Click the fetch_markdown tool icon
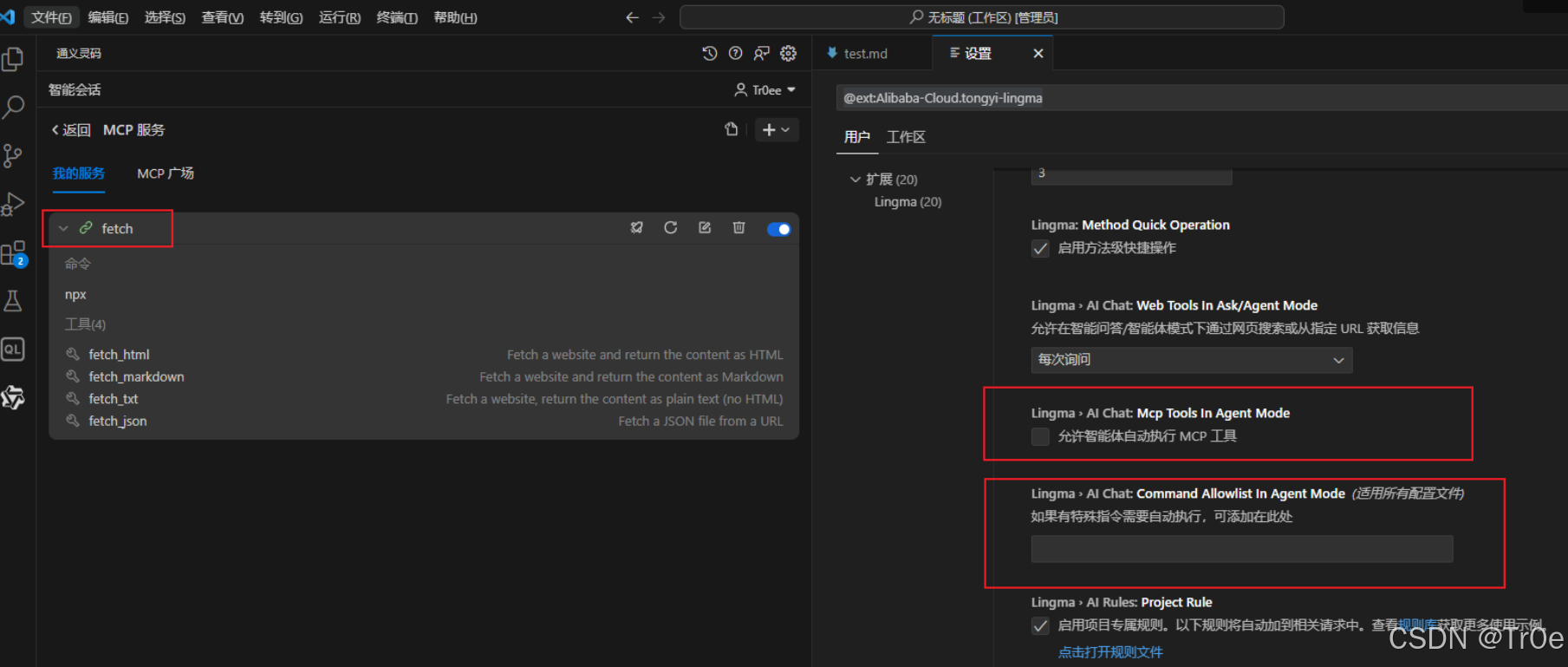This screenshot has width=1568, height=667. tap(73, 376)
